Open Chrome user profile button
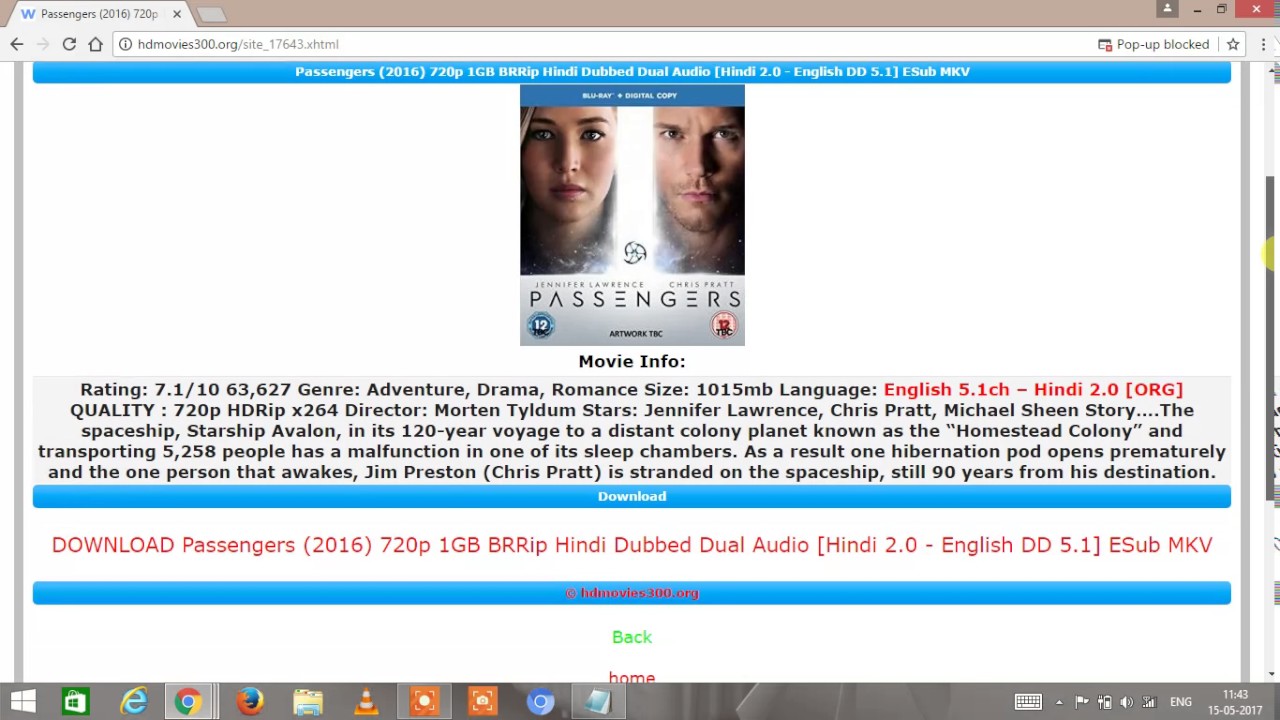 1167,9
